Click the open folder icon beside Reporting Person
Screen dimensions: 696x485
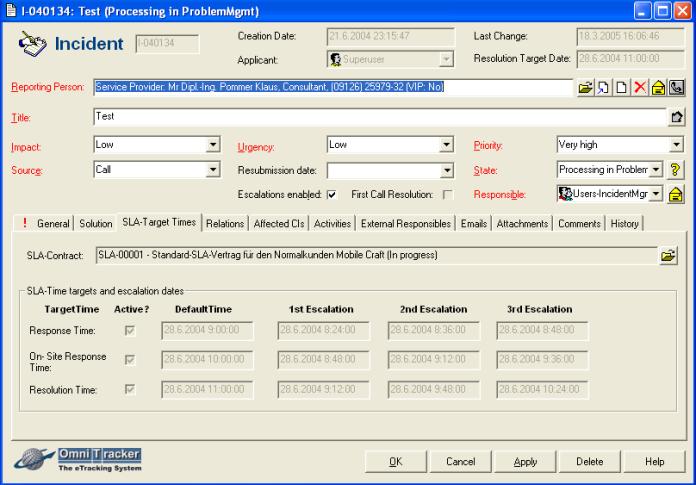pos(585,88)
